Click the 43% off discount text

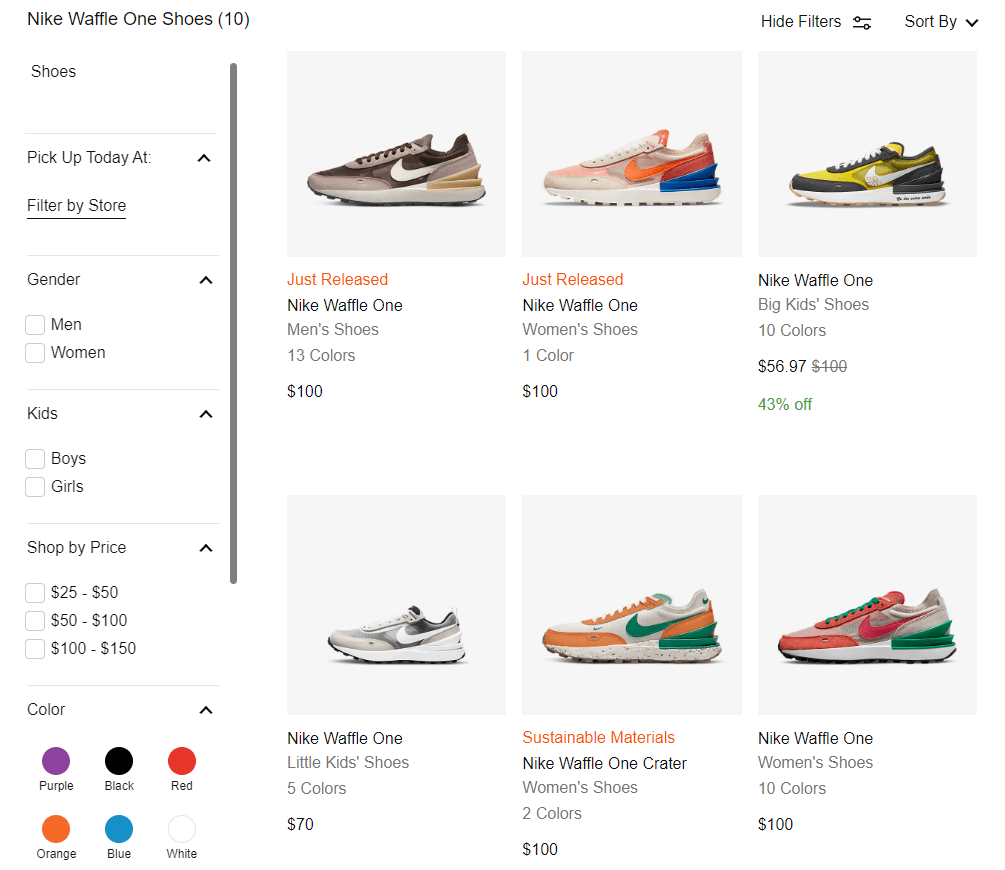(785, 405)
